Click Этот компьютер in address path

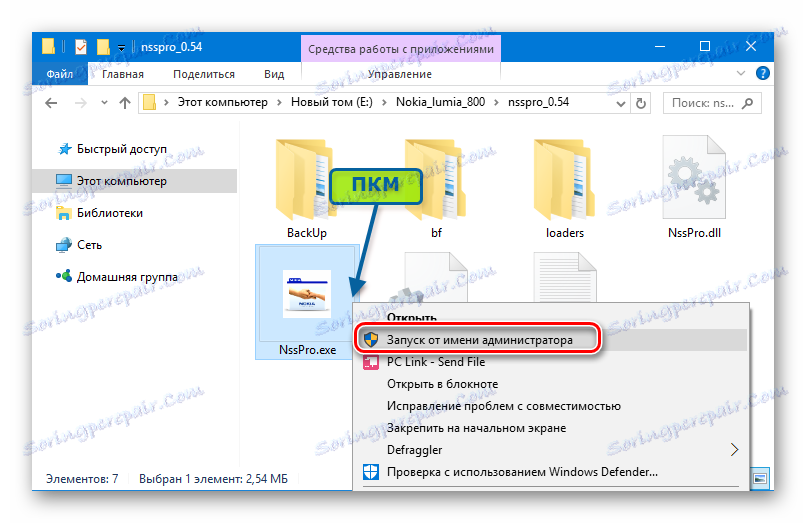[223, 102]
